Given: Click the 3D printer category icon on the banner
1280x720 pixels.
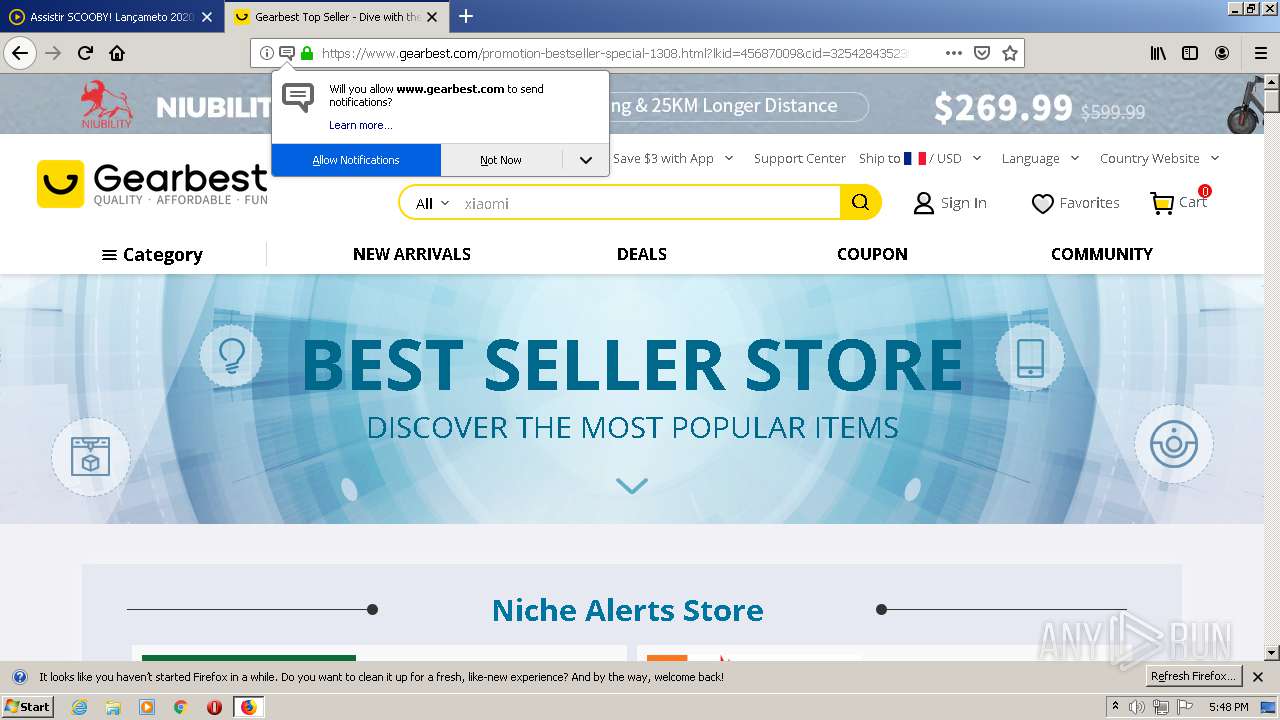Looking at the screenshot, I should tap(90, 457).
